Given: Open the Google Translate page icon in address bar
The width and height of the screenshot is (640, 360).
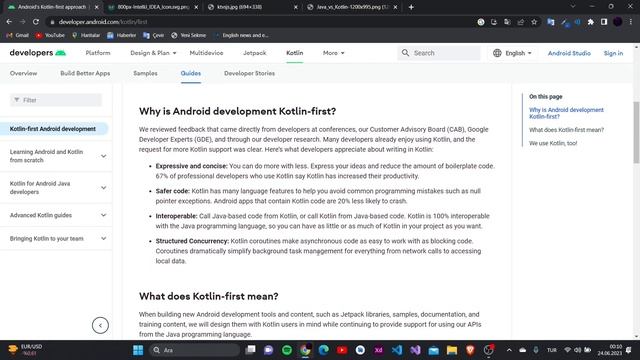Looking at the screenshot, I should tap(507, 22).
